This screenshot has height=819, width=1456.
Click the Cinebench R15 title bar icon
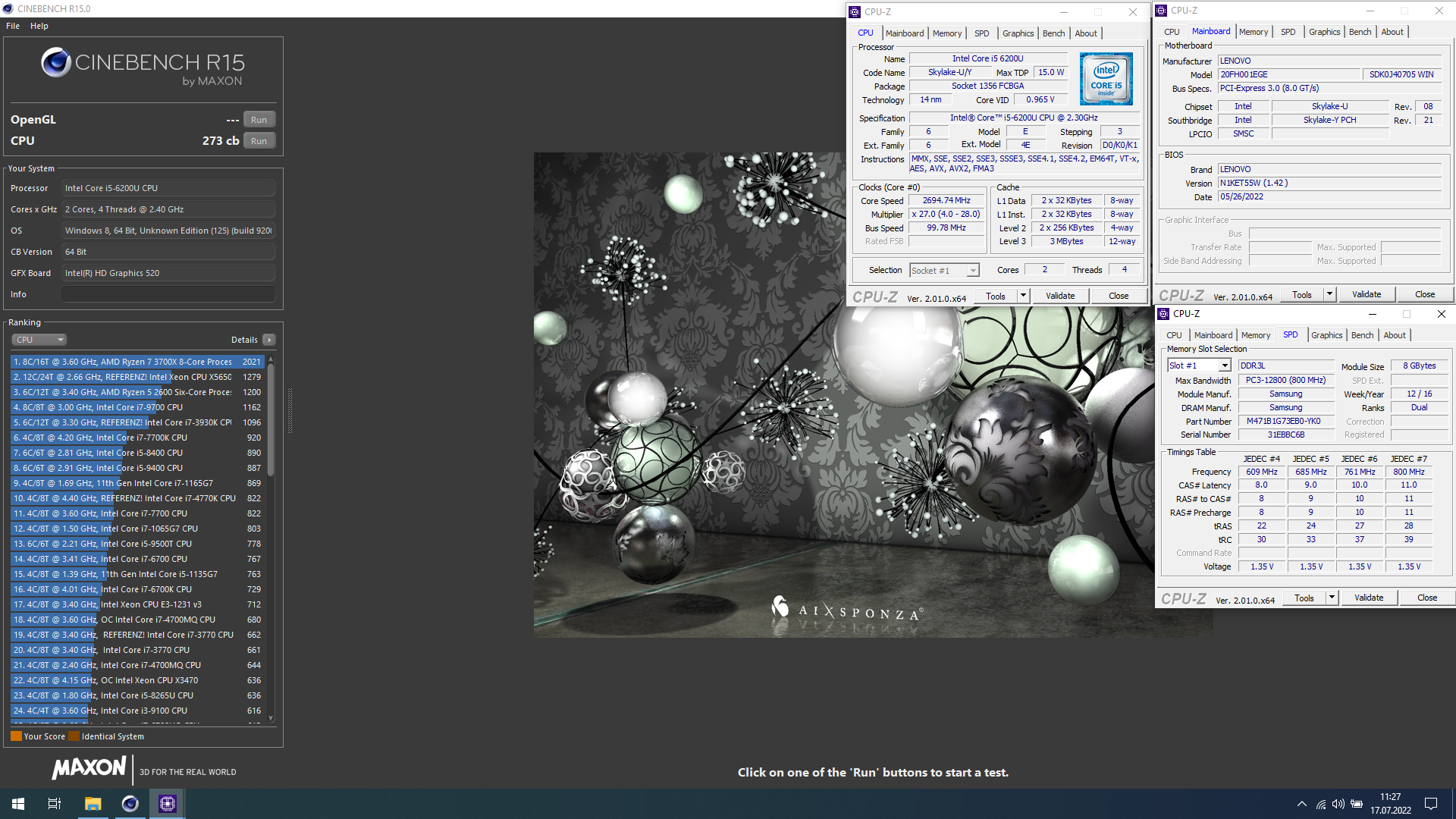8,9
